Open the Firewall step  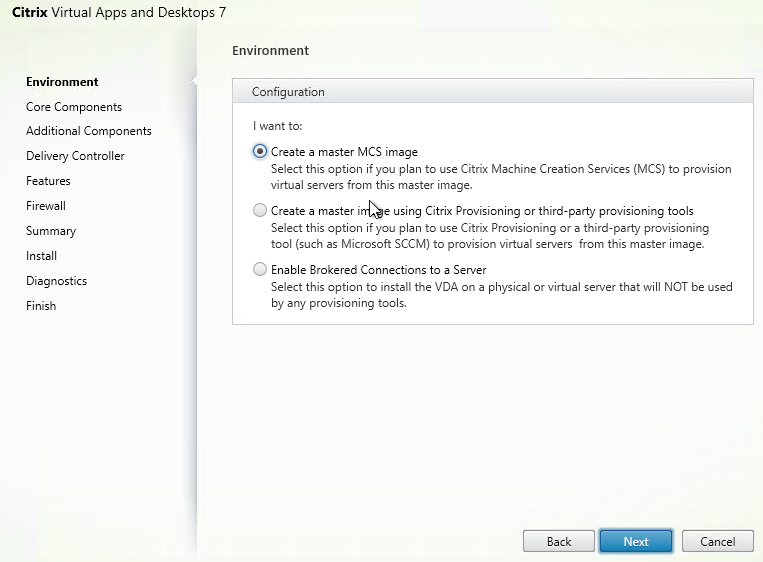46,206
